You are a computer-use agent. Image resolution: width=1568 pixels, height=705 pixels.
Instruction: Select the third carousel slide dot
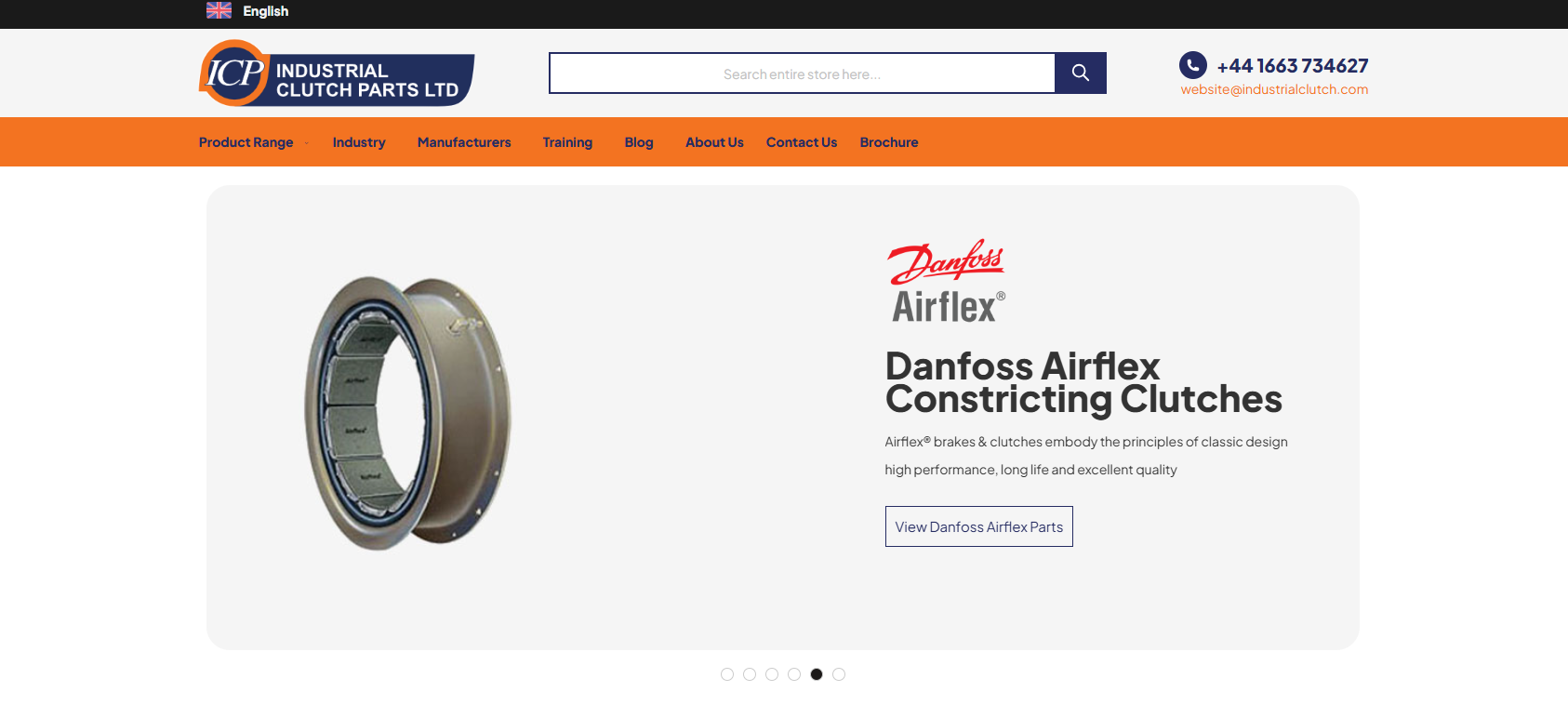click(x=772, y=674)
